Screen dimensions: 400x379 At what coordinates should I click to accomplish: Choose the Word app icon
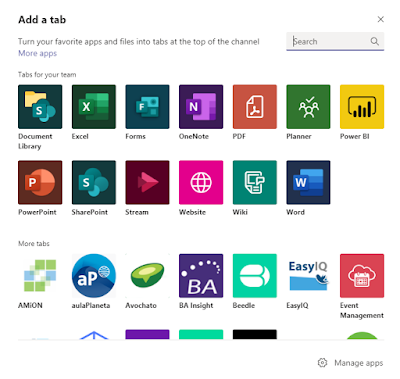pos(308,182)
